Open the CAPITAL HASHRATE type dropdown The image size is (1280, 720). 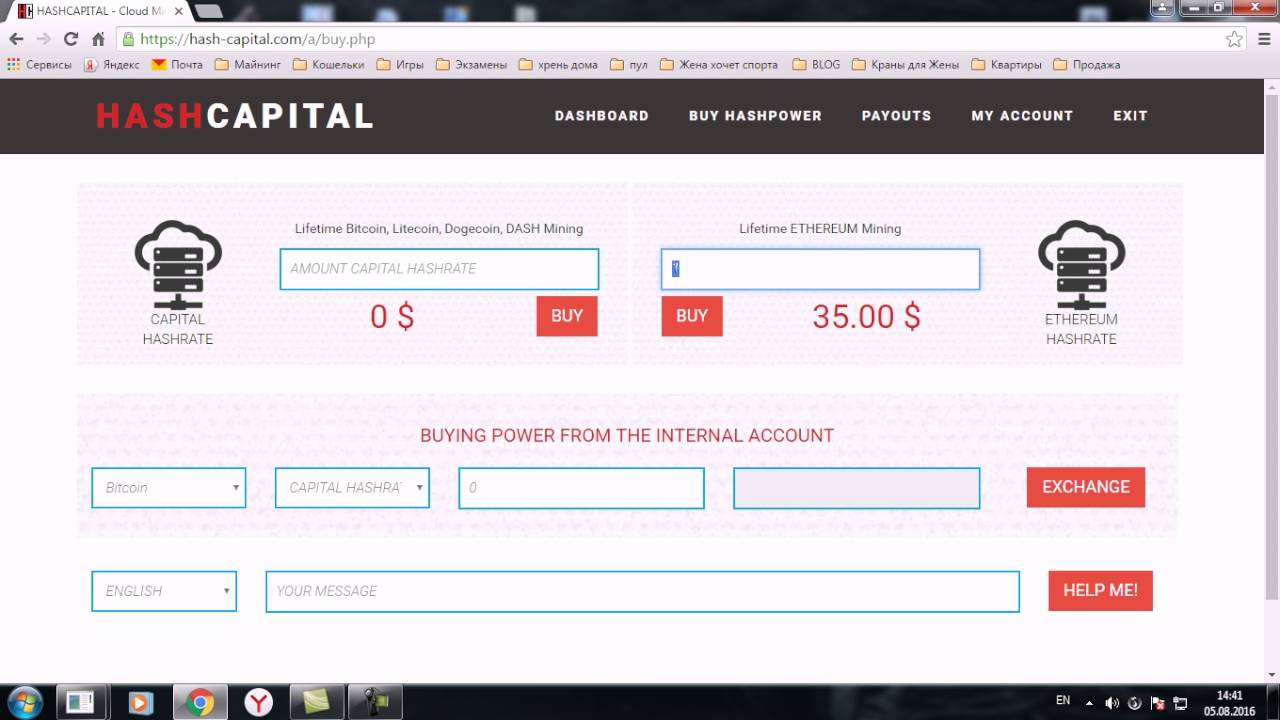click(x=352, y=488)
